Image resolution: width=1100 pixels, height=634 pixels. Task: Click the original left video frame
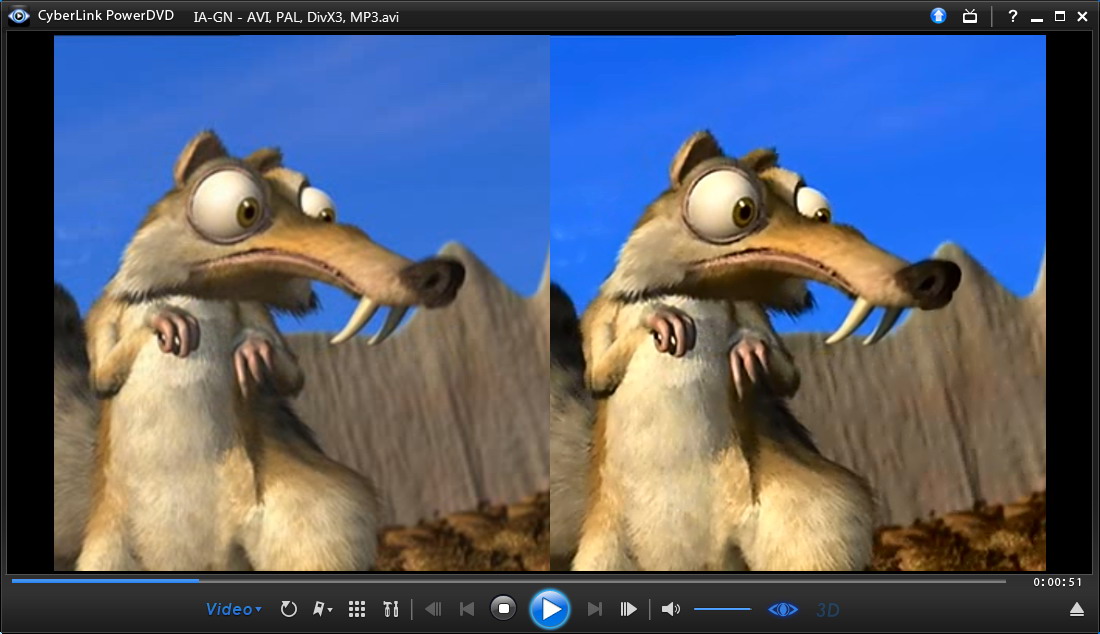point(302,303)
